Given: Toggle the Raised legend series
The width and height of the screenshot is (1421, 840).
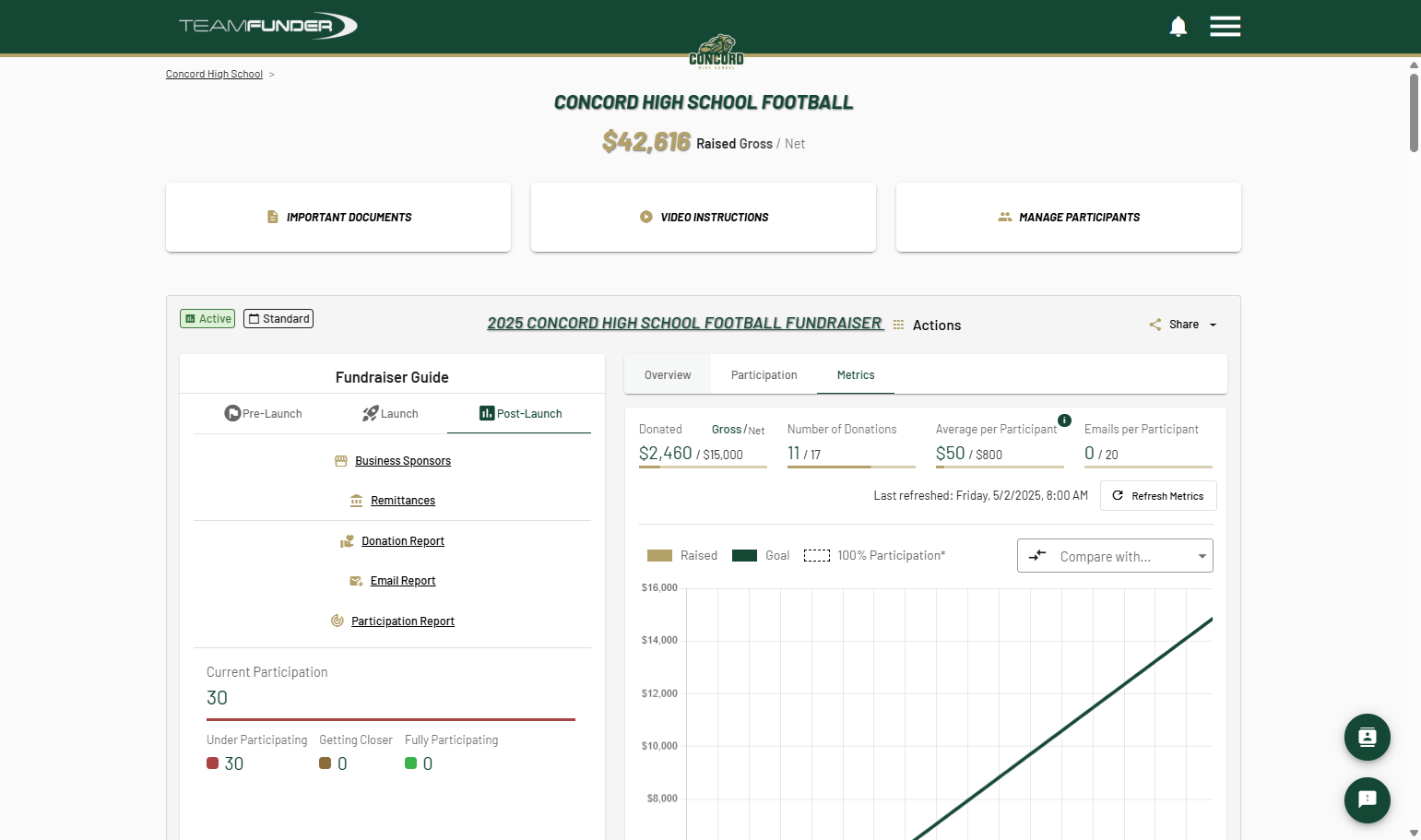Looking at the screenshot, I should click(682, 556).
